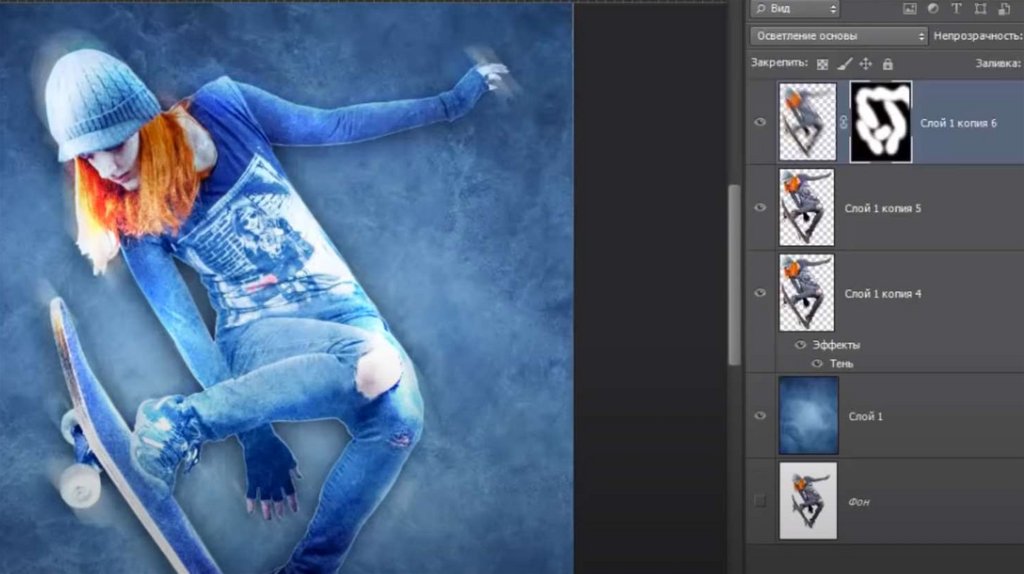This screenshot has height=574, width=1024.
Task: Click the smart object filter icon
Action: point(1002,9)
